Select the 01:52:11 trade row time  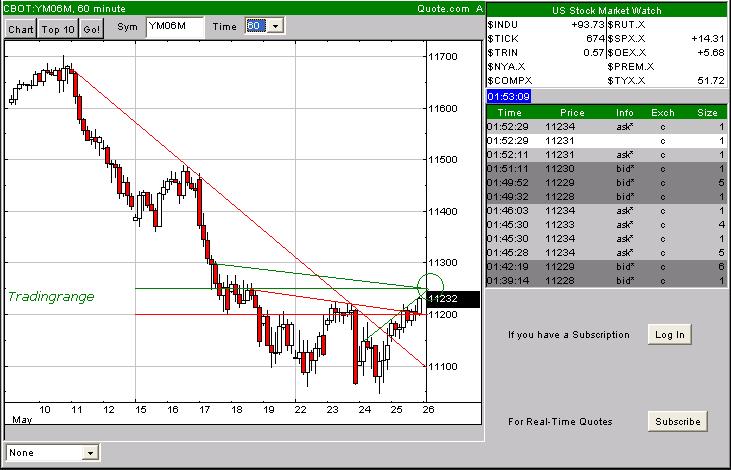point(508,155)
